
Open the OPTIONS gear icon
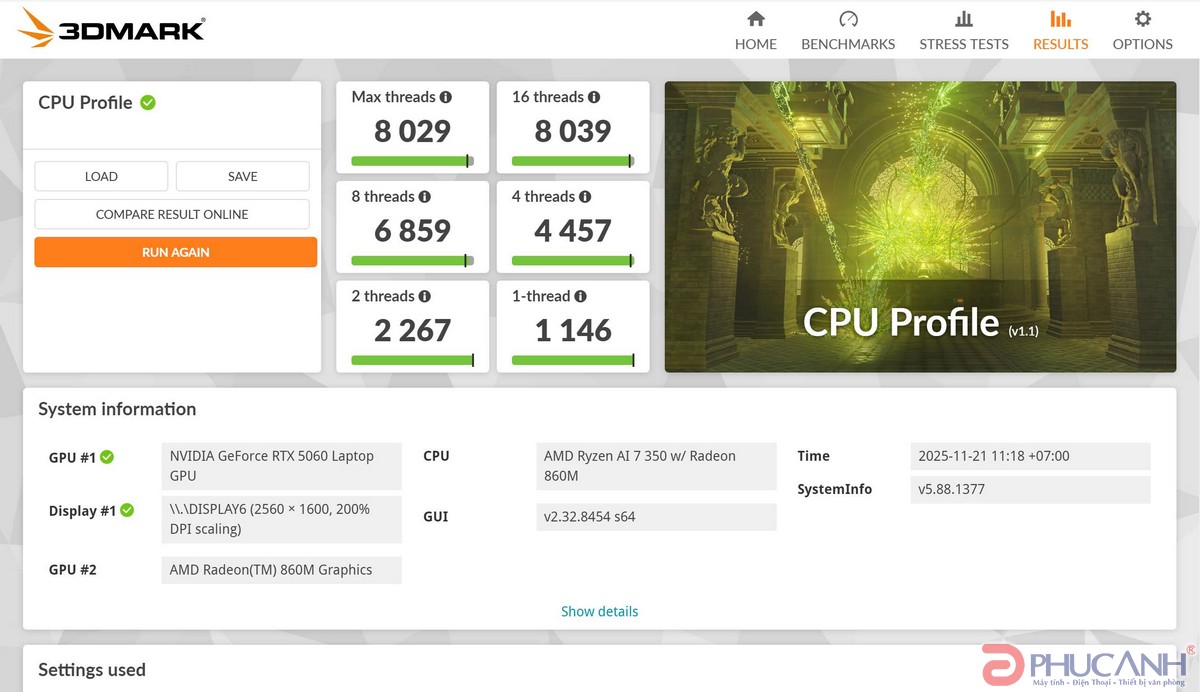[1141, 18]
